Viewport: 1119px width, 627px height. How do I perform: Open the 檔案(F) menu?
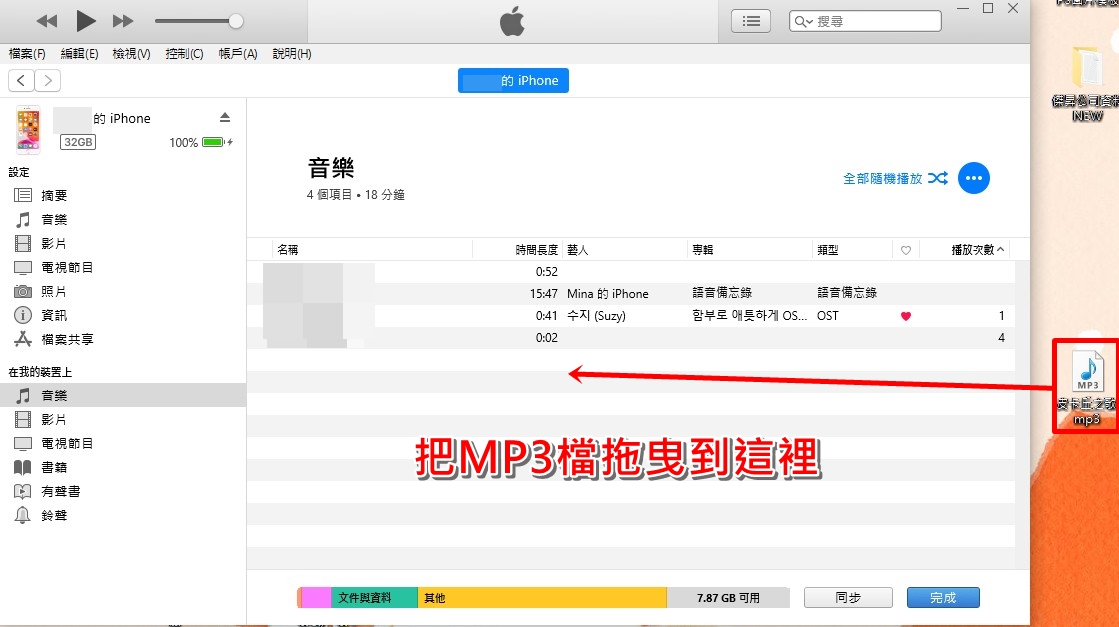27,53
